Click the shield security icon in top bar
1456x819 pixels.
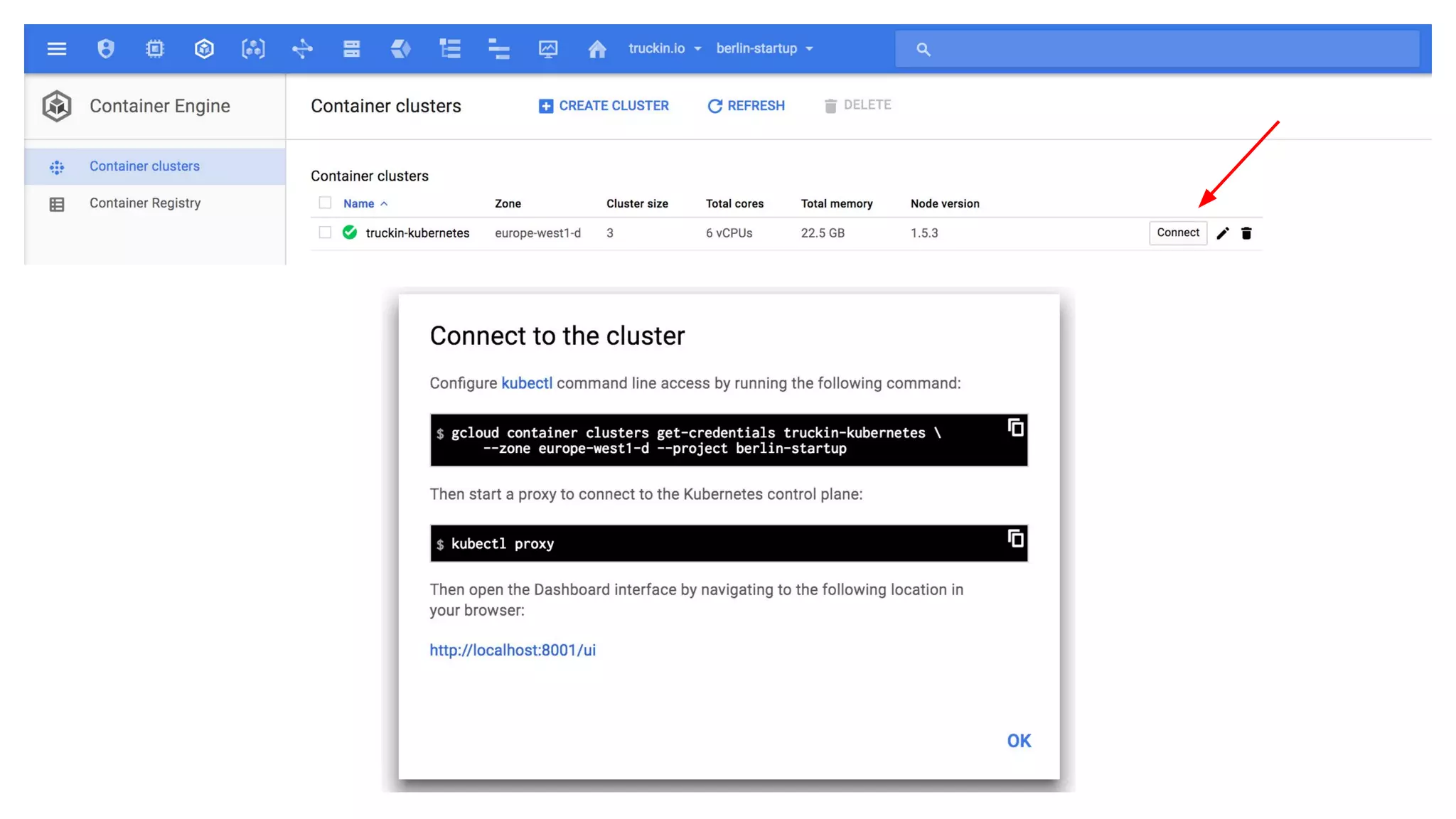point(106,49)
